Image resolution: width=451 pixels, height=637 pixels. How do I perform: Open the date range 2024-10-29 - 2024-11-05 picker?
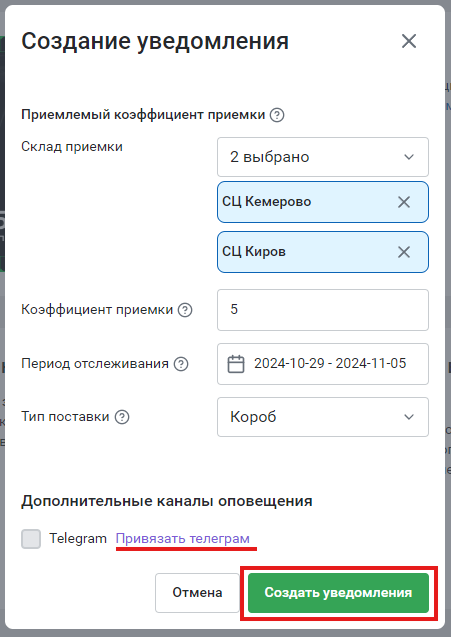click(x=323, y=364)
